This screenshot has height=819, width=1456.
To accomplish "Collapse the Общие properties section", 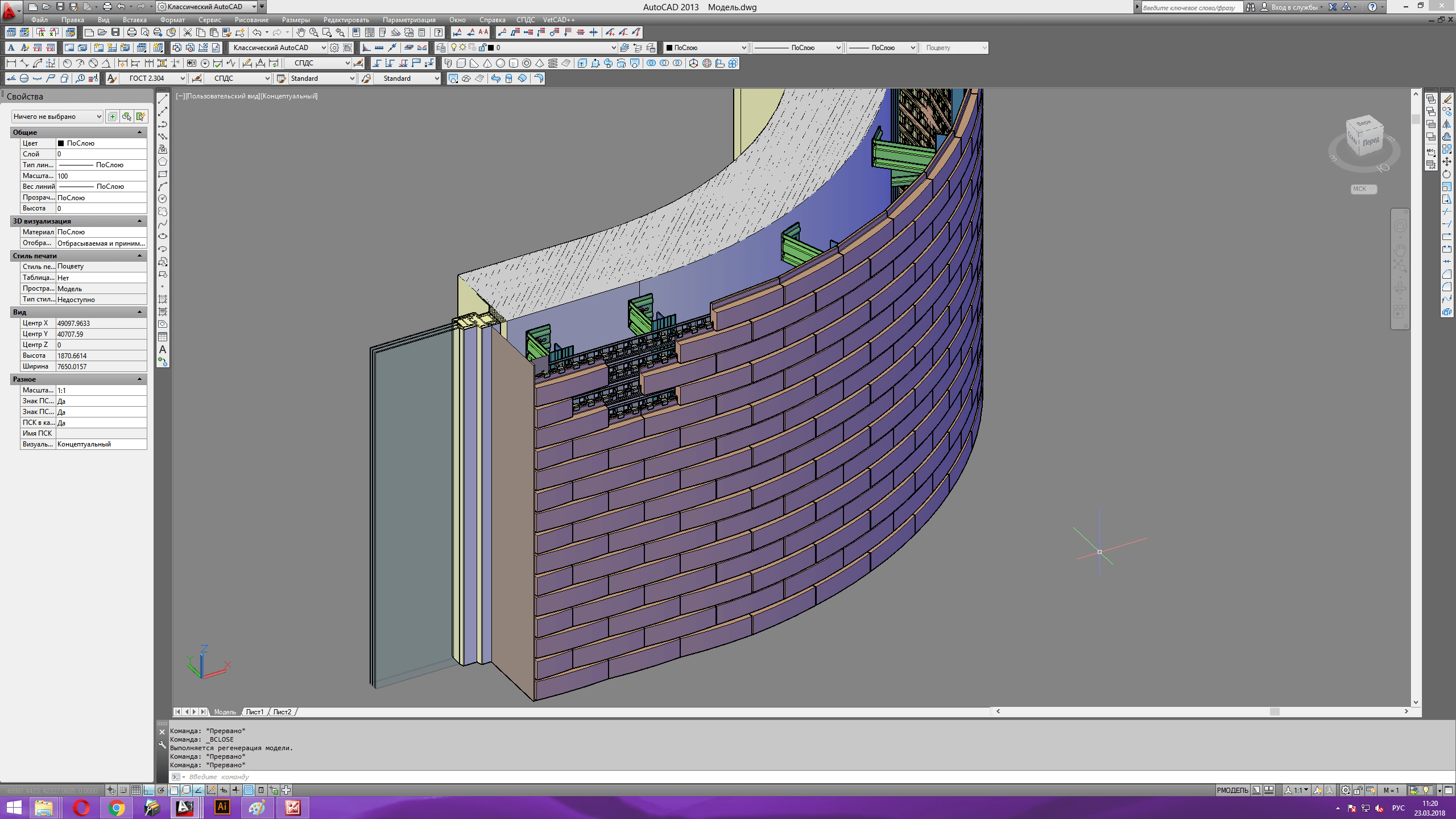I will (139, 132).
